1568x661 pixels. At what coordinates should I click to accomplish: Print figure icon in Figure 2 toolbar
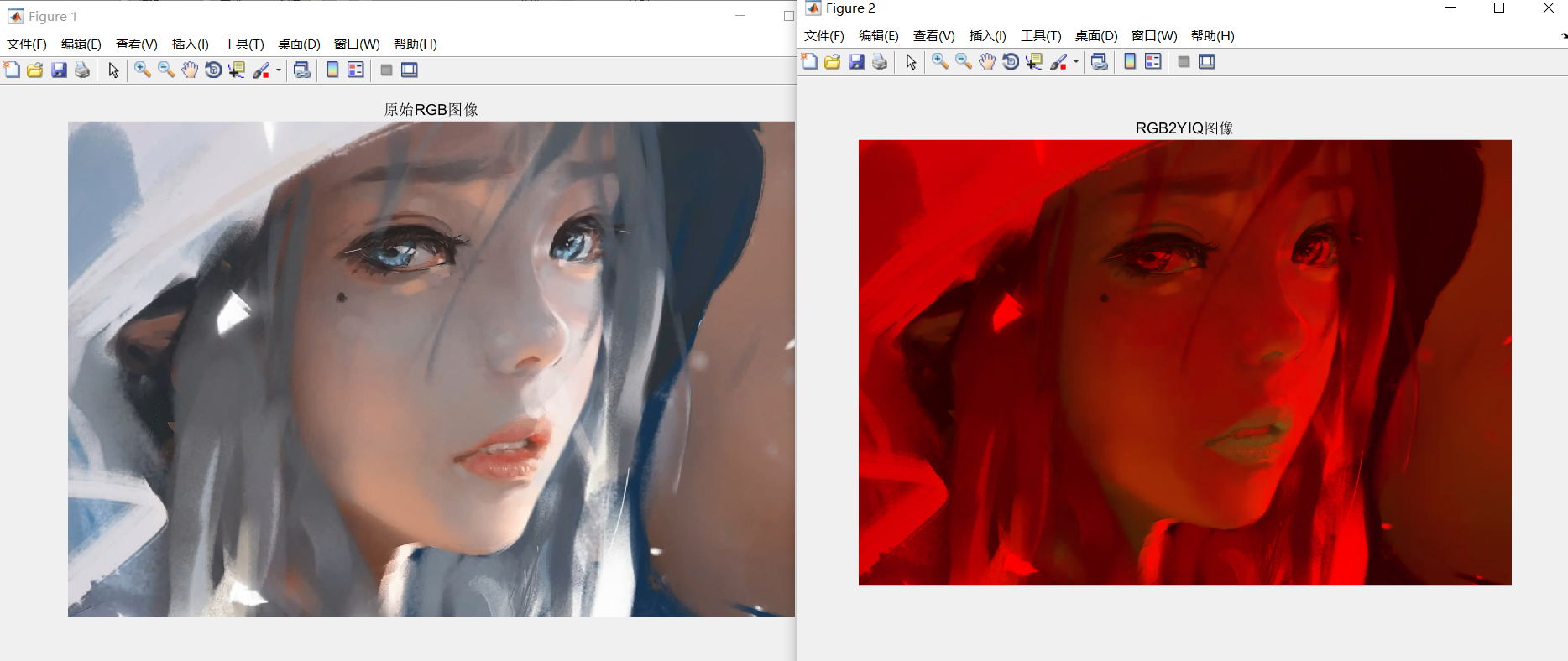click(880, 61)
